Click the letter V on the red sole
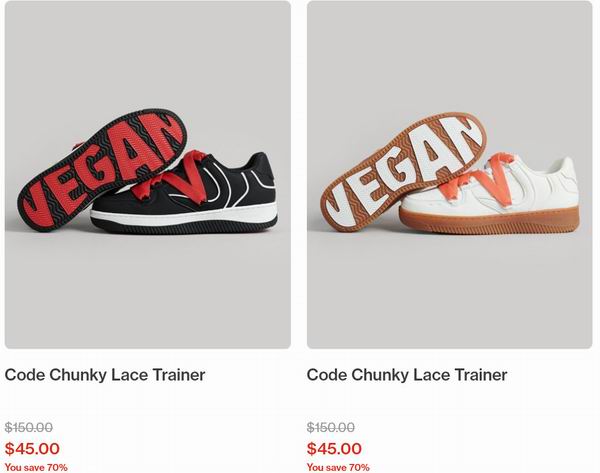Viewport: 600px width, 473px height. pos(34,202)
